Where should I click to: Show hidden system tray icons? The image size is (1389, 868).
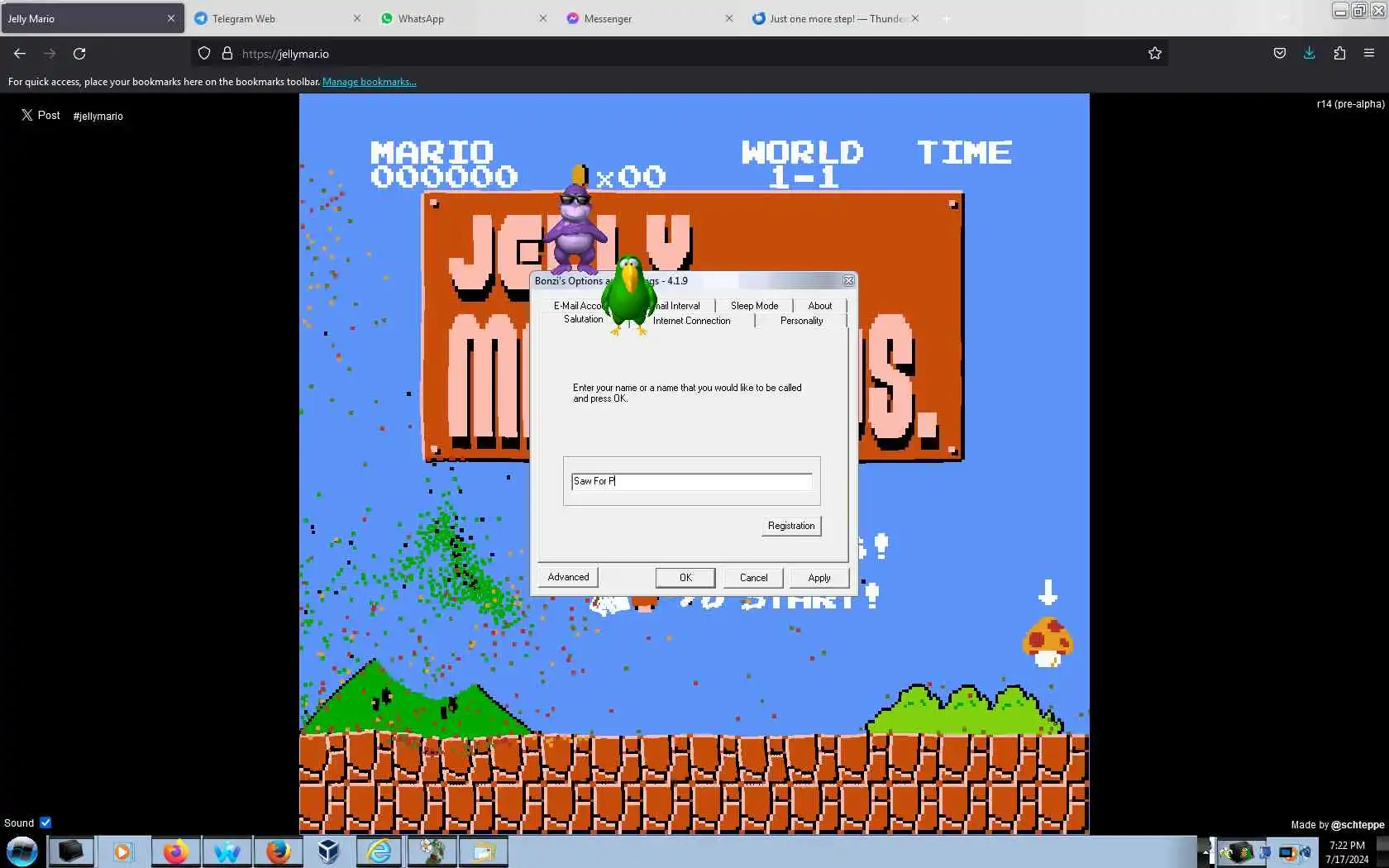tap(1205, 851)
